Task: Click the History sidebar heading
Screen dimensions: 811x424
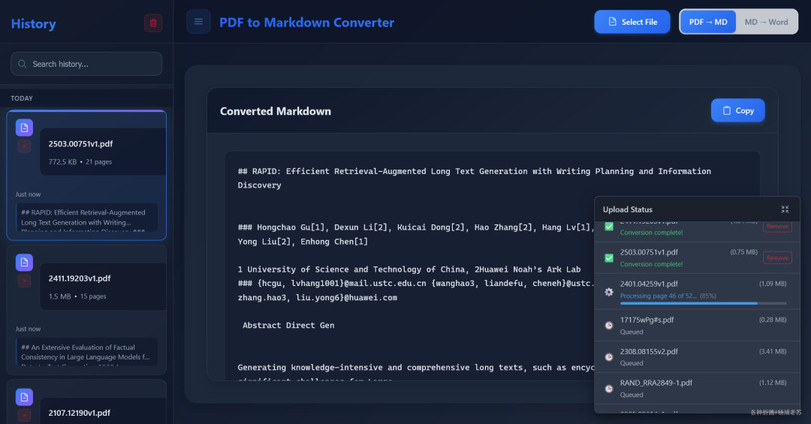Action: (33, 24)
